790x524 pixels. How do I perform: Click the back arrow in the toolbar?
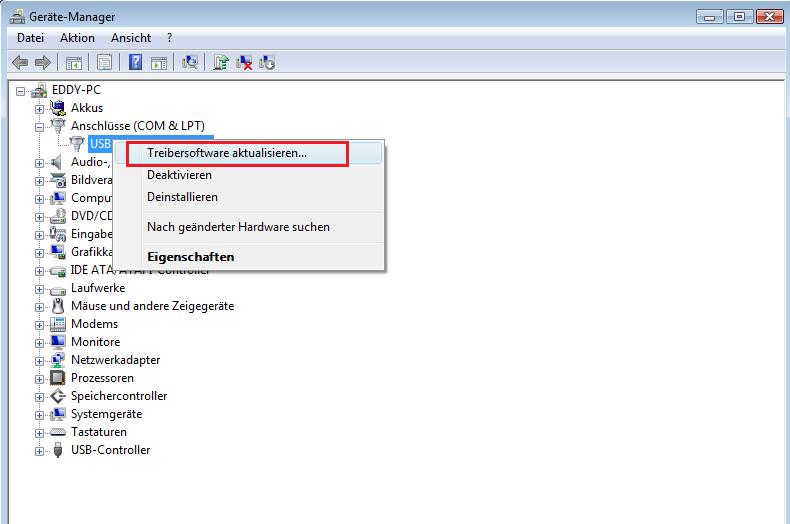pyautogui.click(x=20, y=63)
